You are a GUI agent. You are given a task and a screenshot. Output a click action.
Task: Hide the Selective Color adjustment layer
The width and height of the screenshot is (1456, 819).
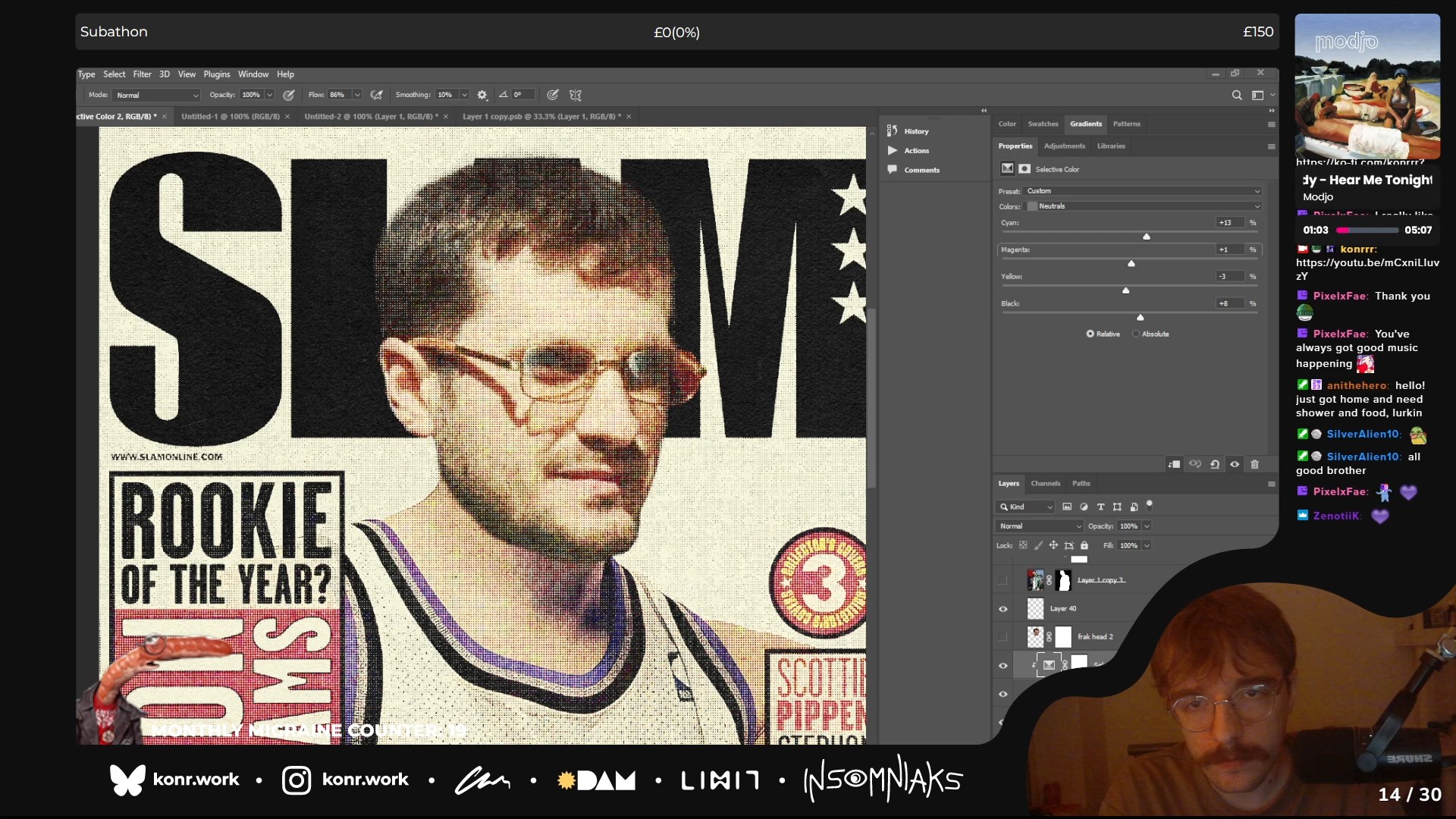tap(1003, 666)
